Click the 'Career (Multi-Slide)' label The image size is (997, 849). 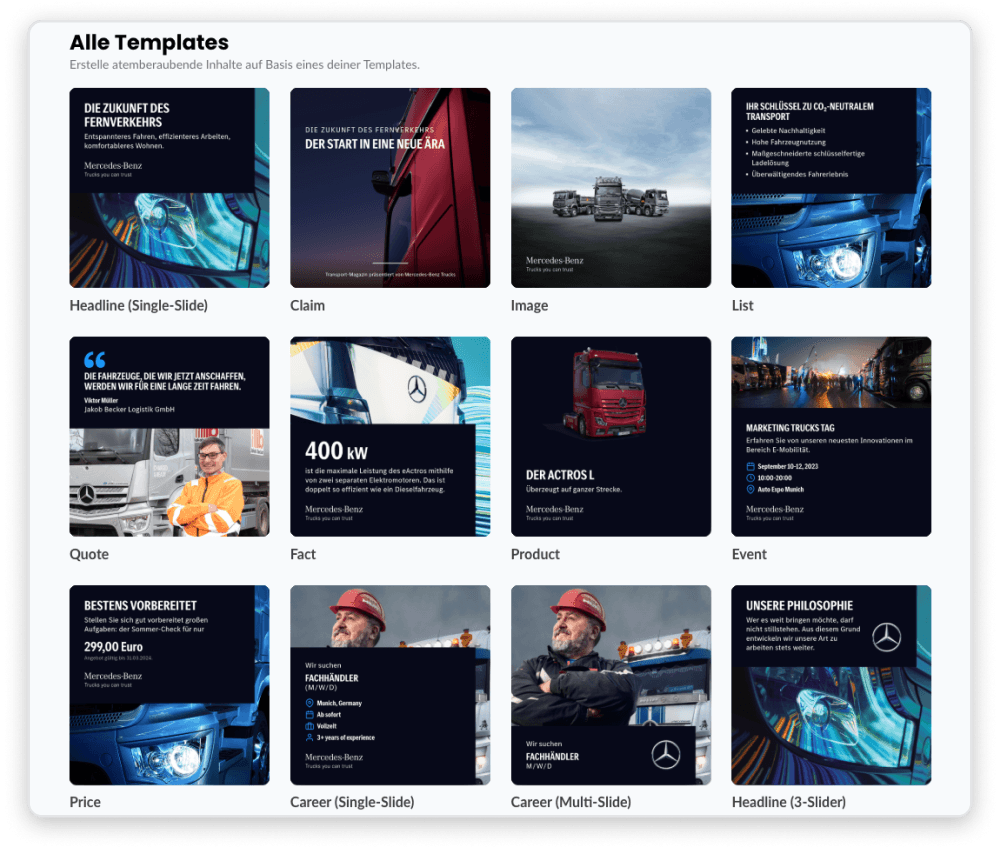(571, 802)
